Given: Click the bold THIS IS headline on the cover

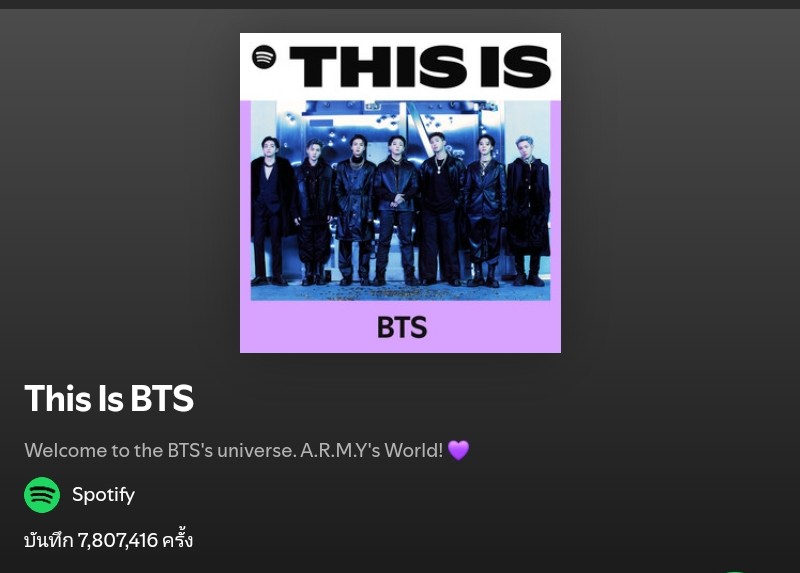Looking at the screenshot, I should tap(420, 66).
